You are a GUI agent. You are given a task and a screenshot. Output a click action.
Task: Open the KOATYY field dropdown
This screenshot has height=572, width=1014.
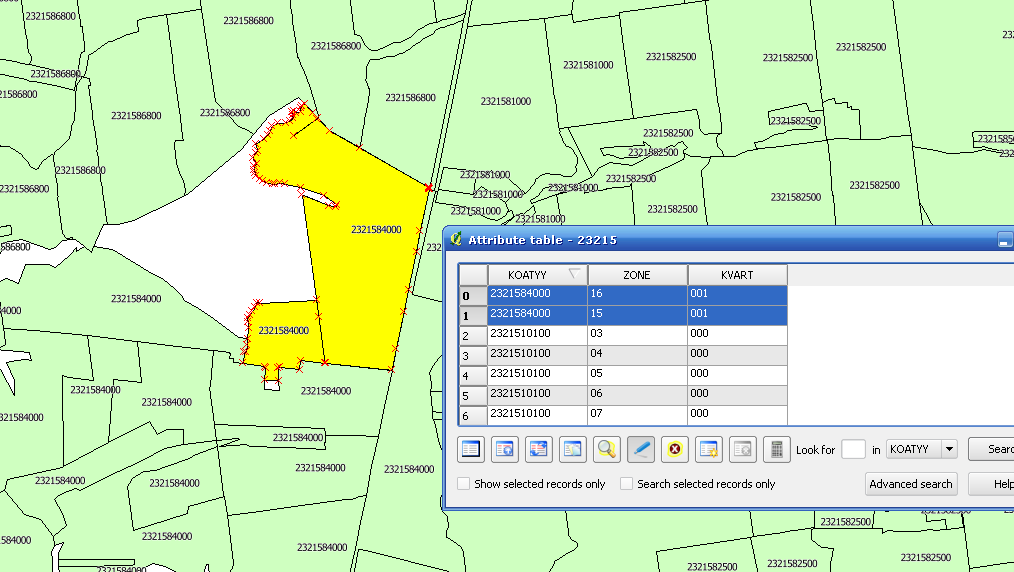[948, 450]
